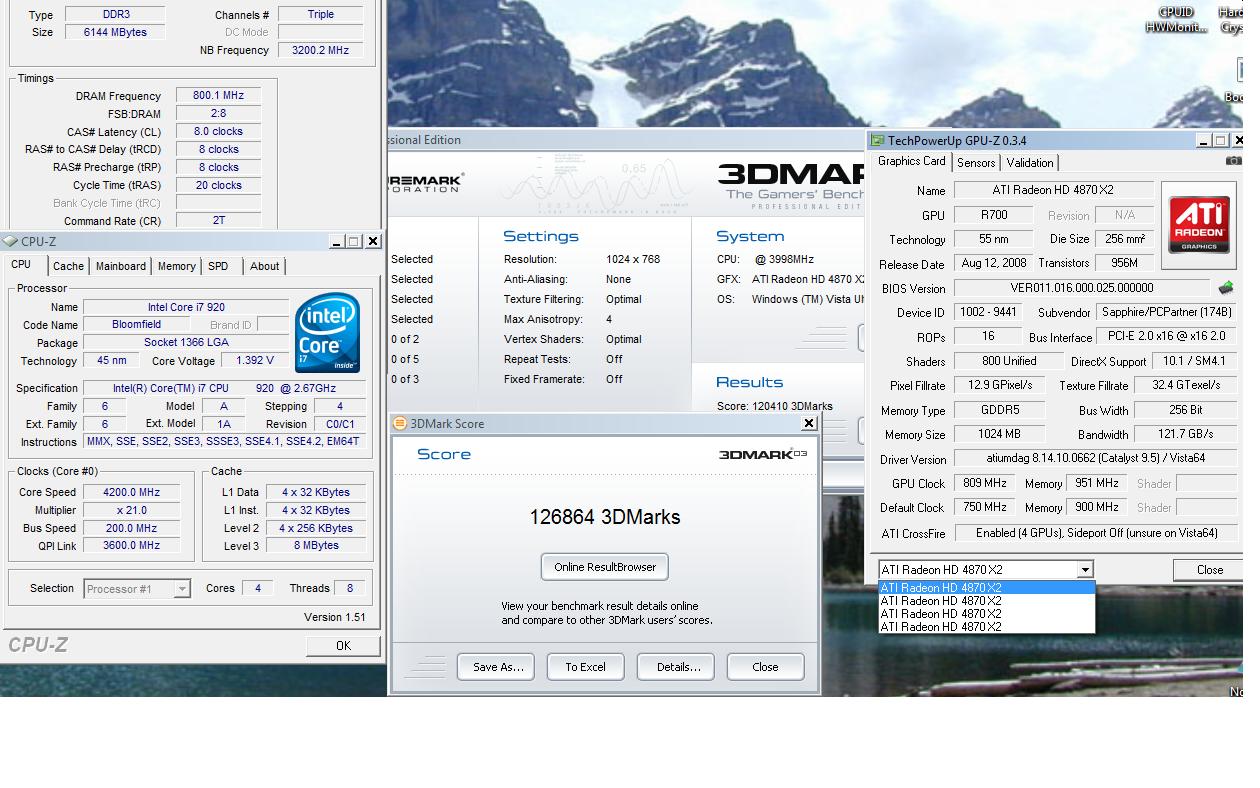Click the GPU Clock value 809 MHz
The image size is (1260, 788).
pos(985,483)
